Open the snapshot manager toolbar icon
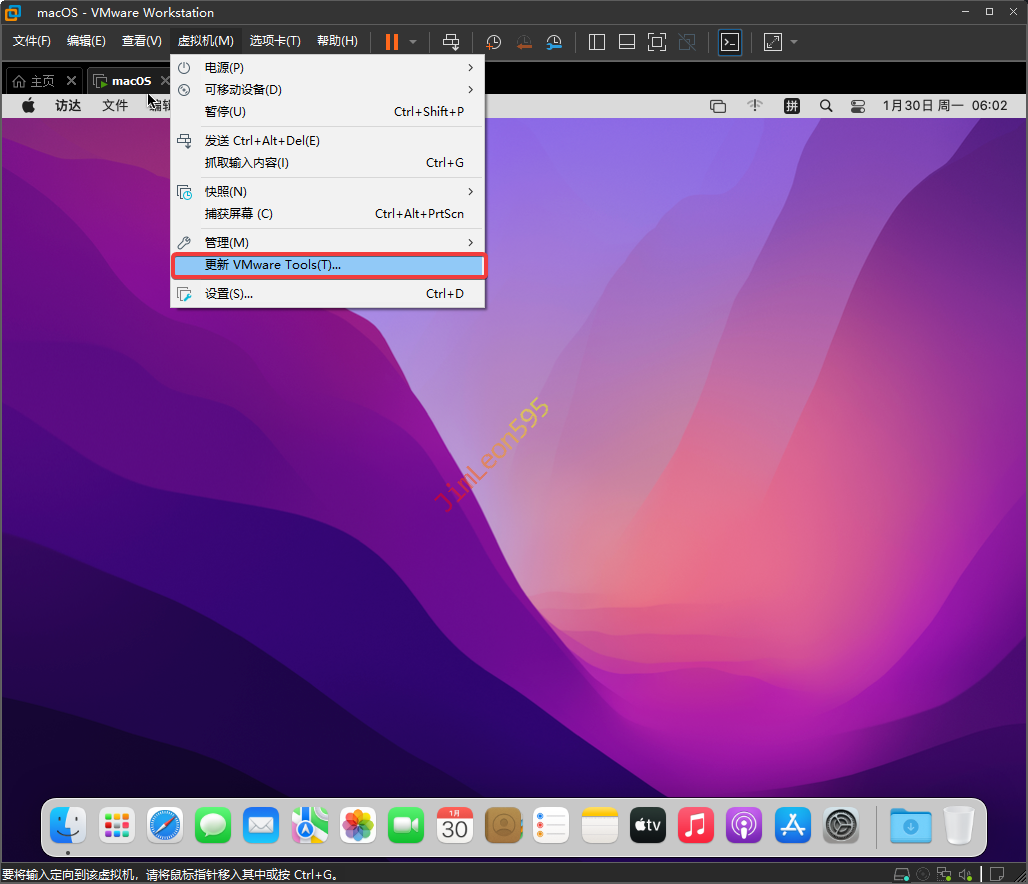Image resolution: width=1028 pixels, height=884 pixels. pyautogui.click(x=554, y=42)
